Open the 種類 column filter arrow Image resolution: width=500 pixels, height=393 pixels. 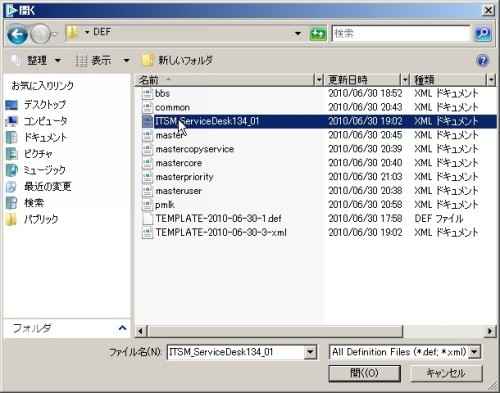(491, 80)
